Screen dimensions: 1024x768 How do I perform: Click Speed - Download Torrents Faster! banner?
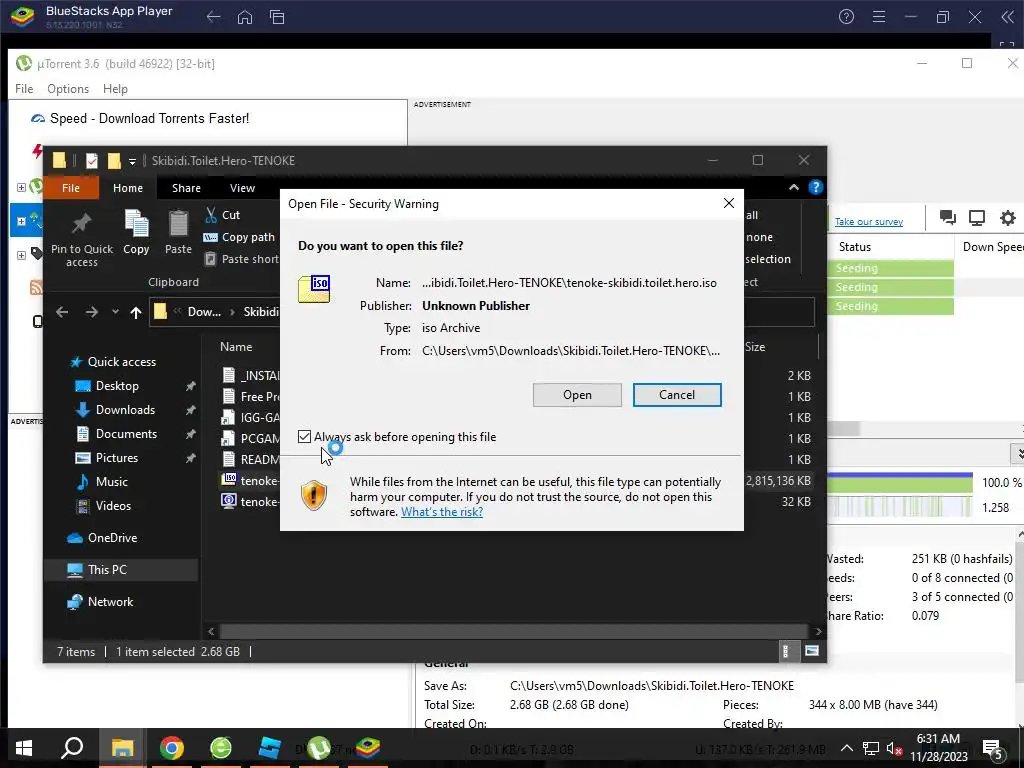click(x=140, y=119)
